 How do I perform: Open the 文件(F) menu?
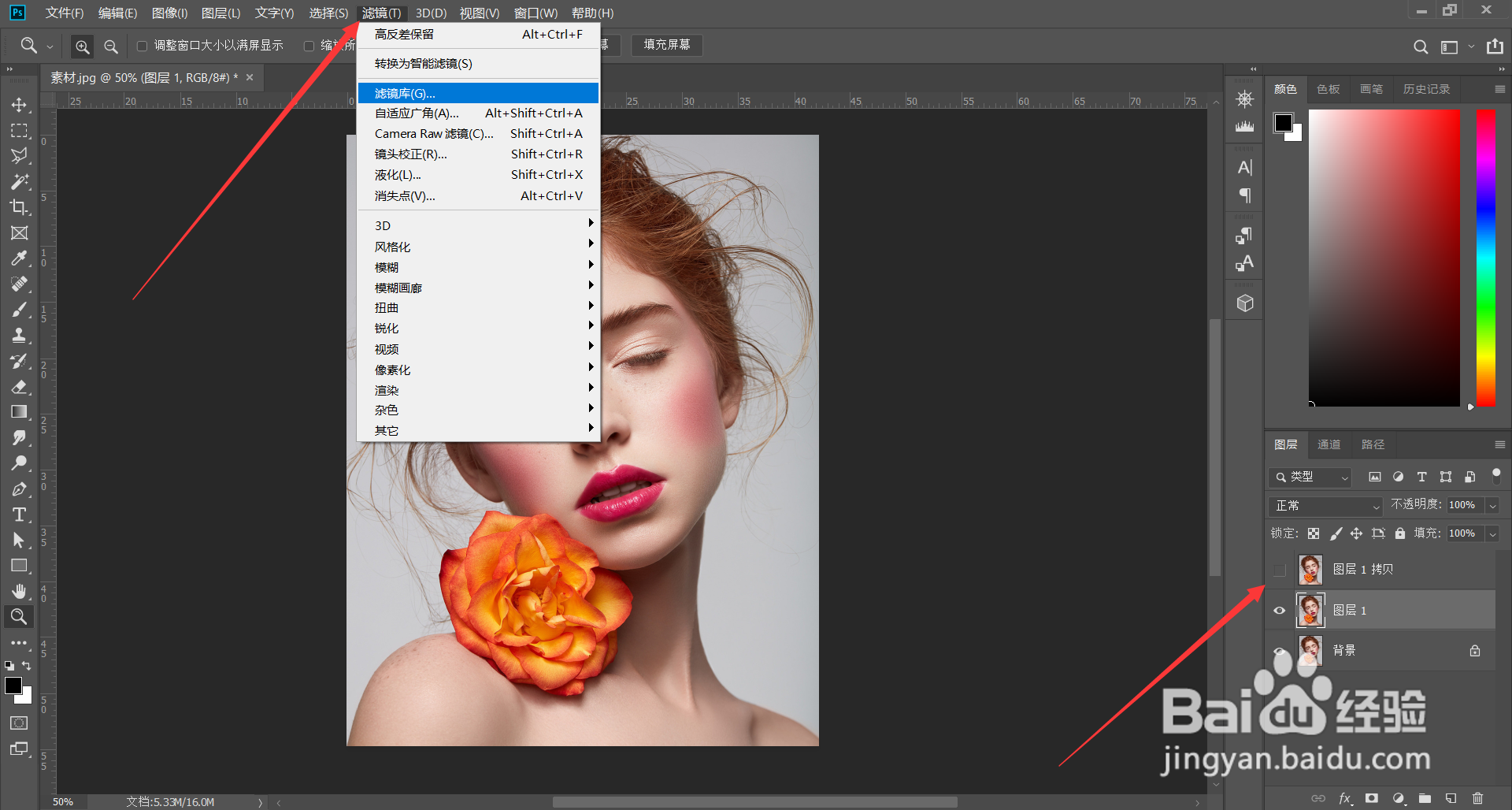(x=65, y=13)
